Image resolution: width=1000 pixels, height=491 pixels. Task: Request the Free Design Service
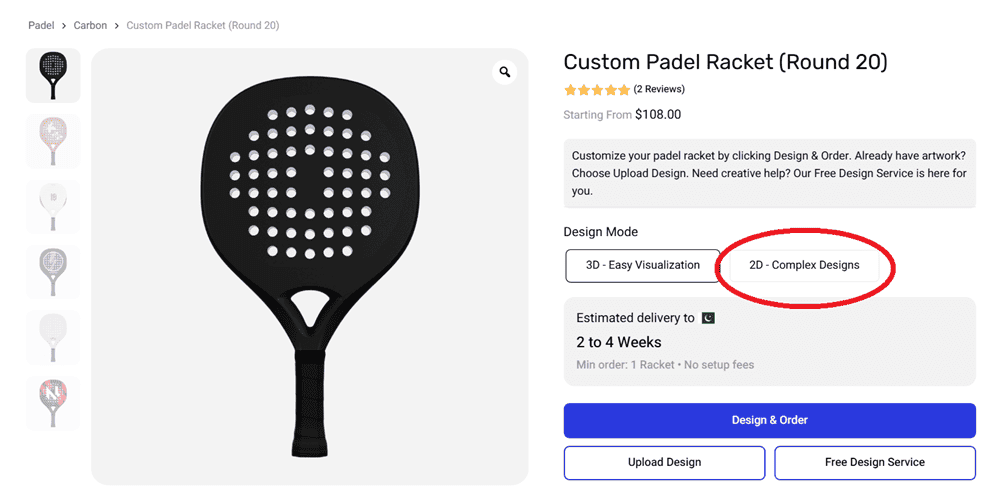(x=874, y=463)
